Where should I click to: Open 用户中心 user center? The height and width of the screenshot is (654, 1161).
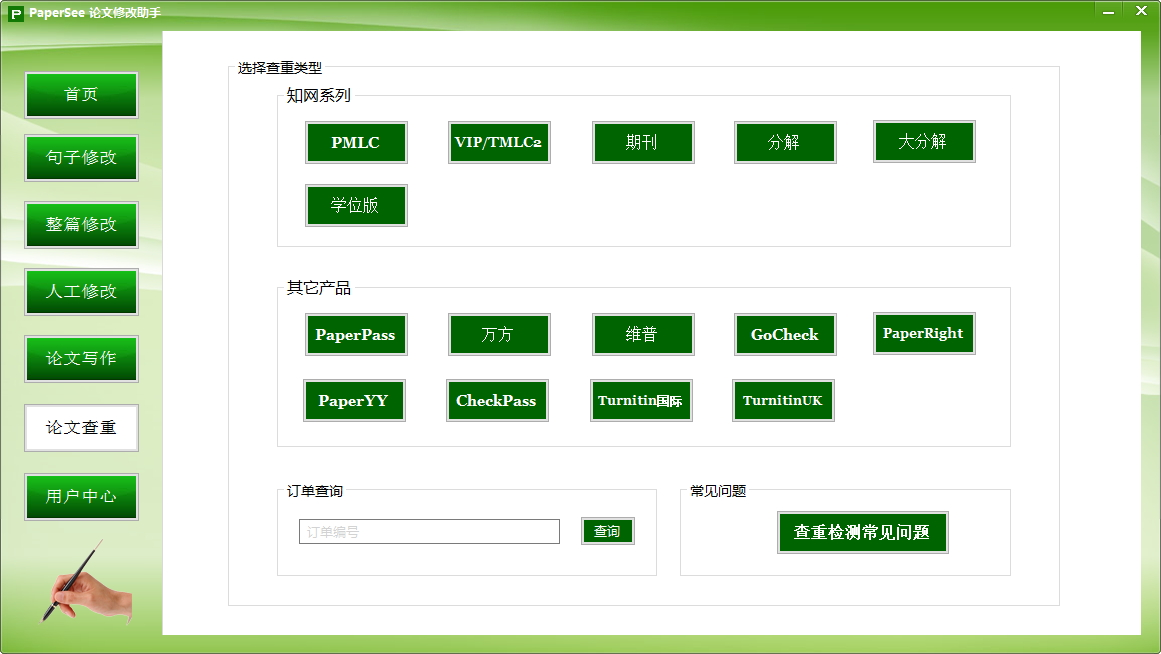tap(81, 496)
